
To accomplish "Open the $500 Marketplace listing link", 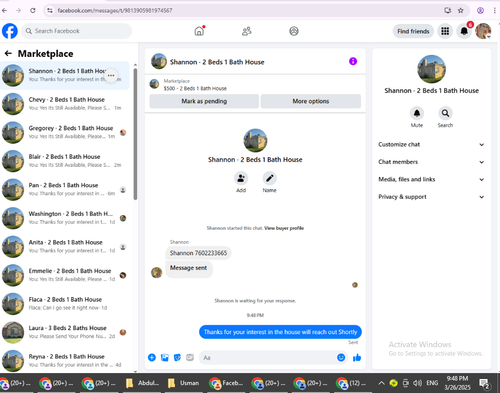I will point(195,88).
